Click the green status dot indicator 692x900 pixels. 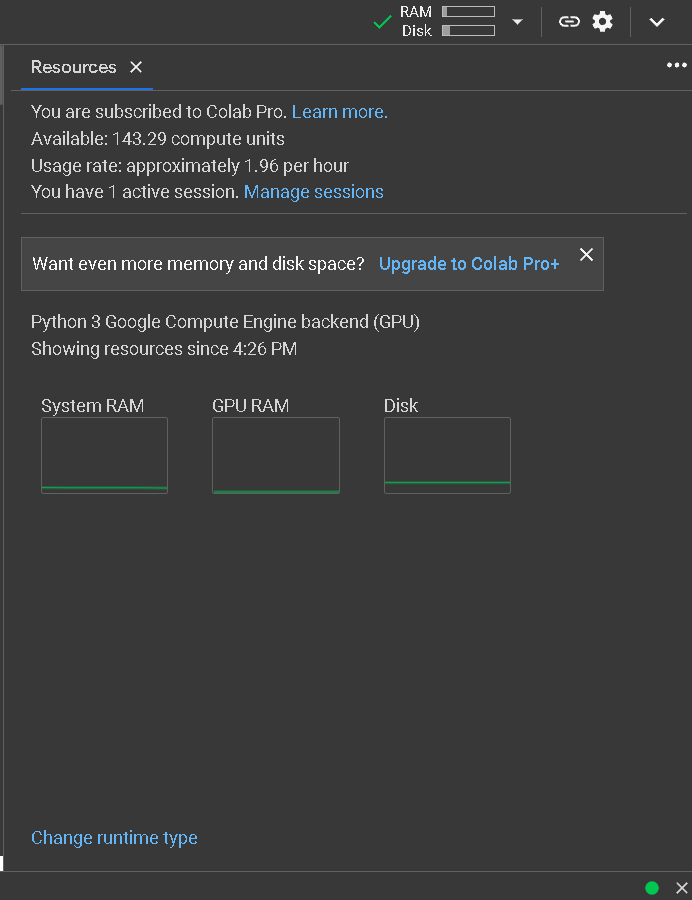(x=652, y=888)
